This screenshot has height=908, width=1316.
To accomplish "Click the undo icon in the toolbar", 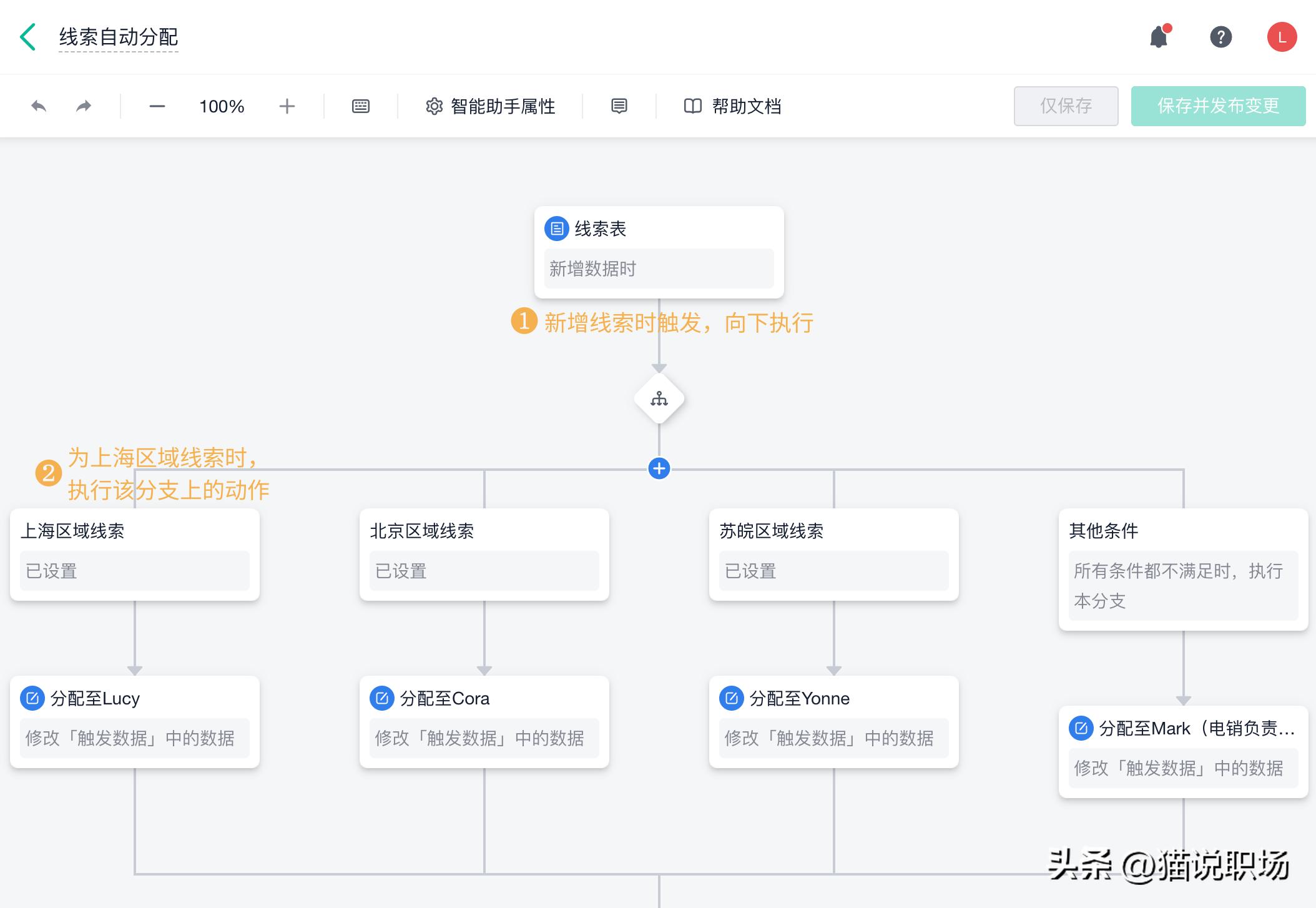I will [38, 106].
